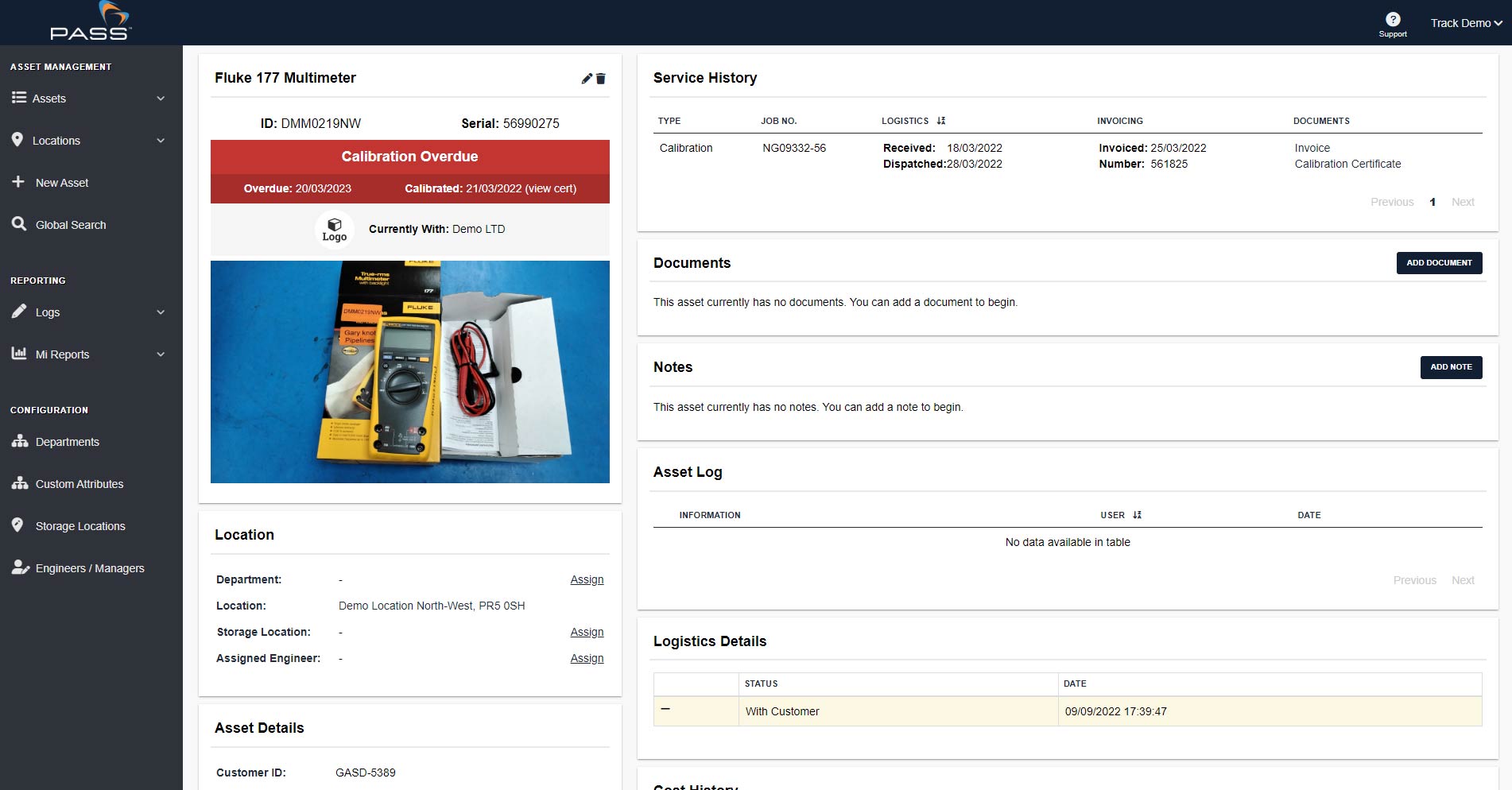Click Previous in Service History pagination
Viewport: 1512px width, 790px height.
[1392, 202]
